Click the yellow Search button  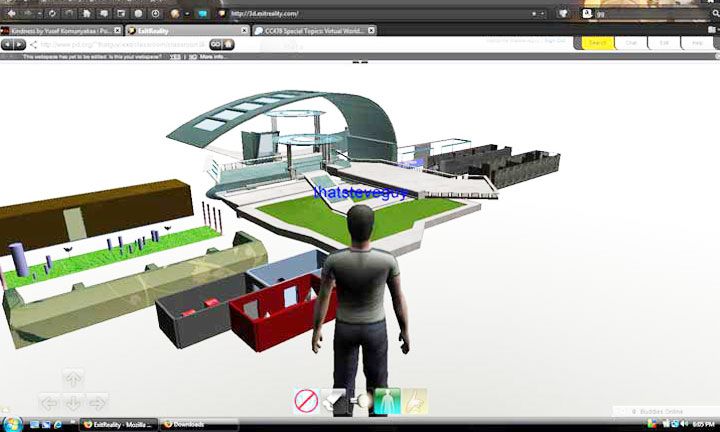(597, 43)
